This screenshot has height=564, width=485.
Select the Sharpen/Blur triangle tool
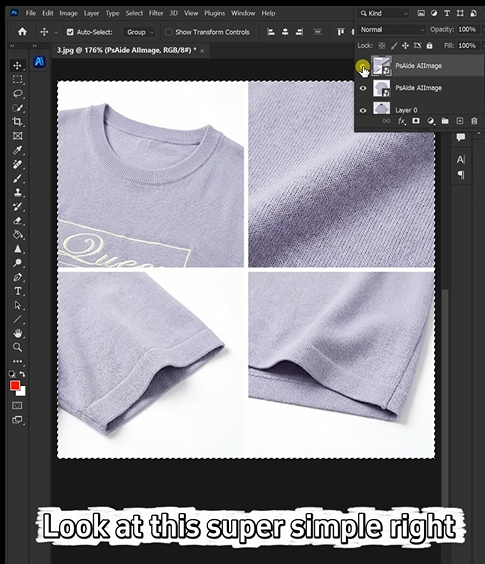click(17, 249)
